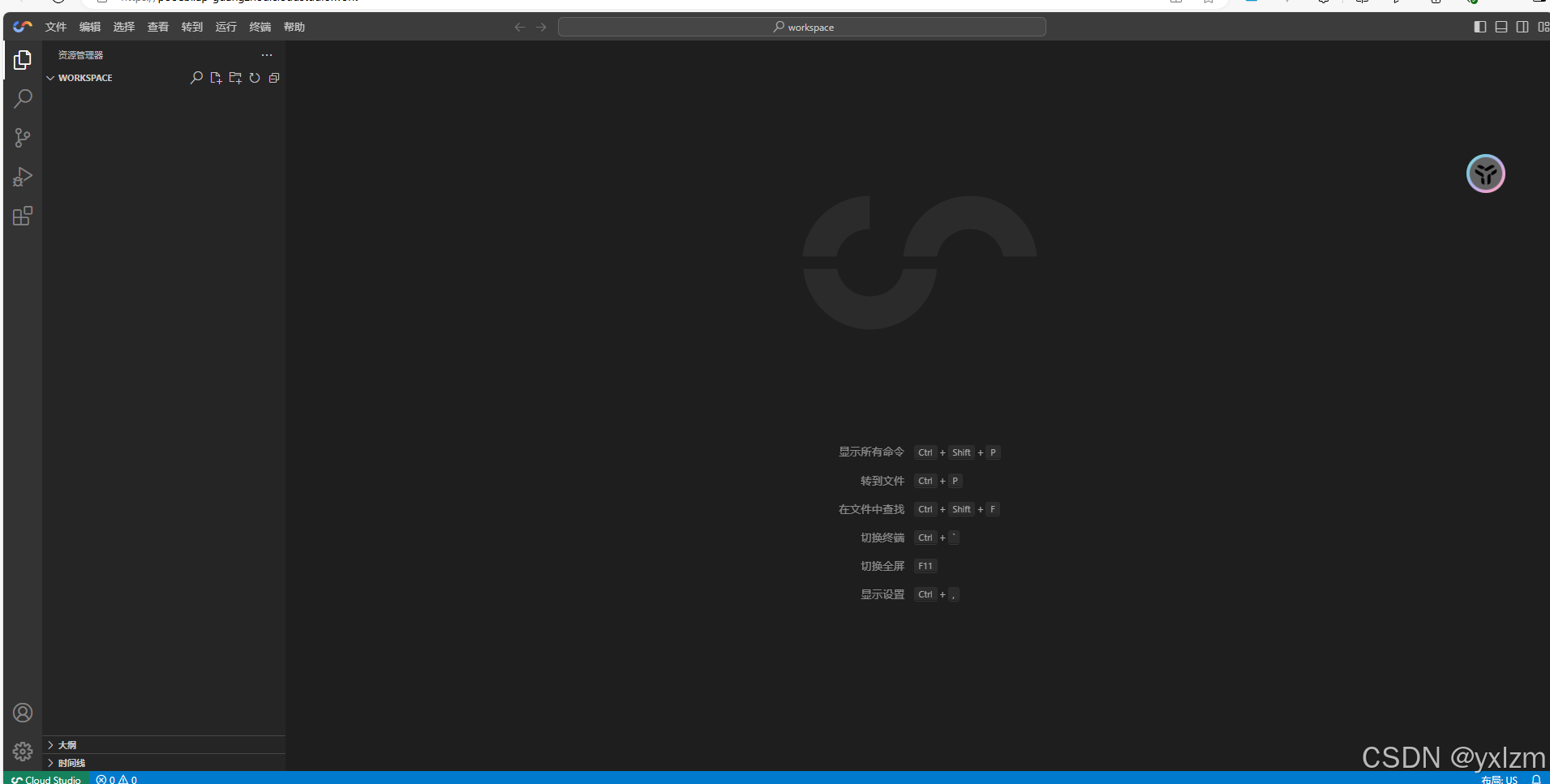This screenshot has height=784, width=1550.
Task: Open the 选择 menu
Action: point(124,27)
